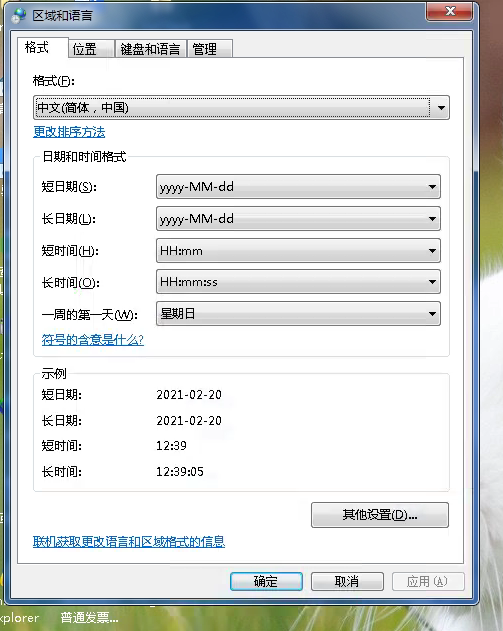Open the 普通发票 taskbar item
Viewport: 503px width, 631px height.
(x=89, y=617)
